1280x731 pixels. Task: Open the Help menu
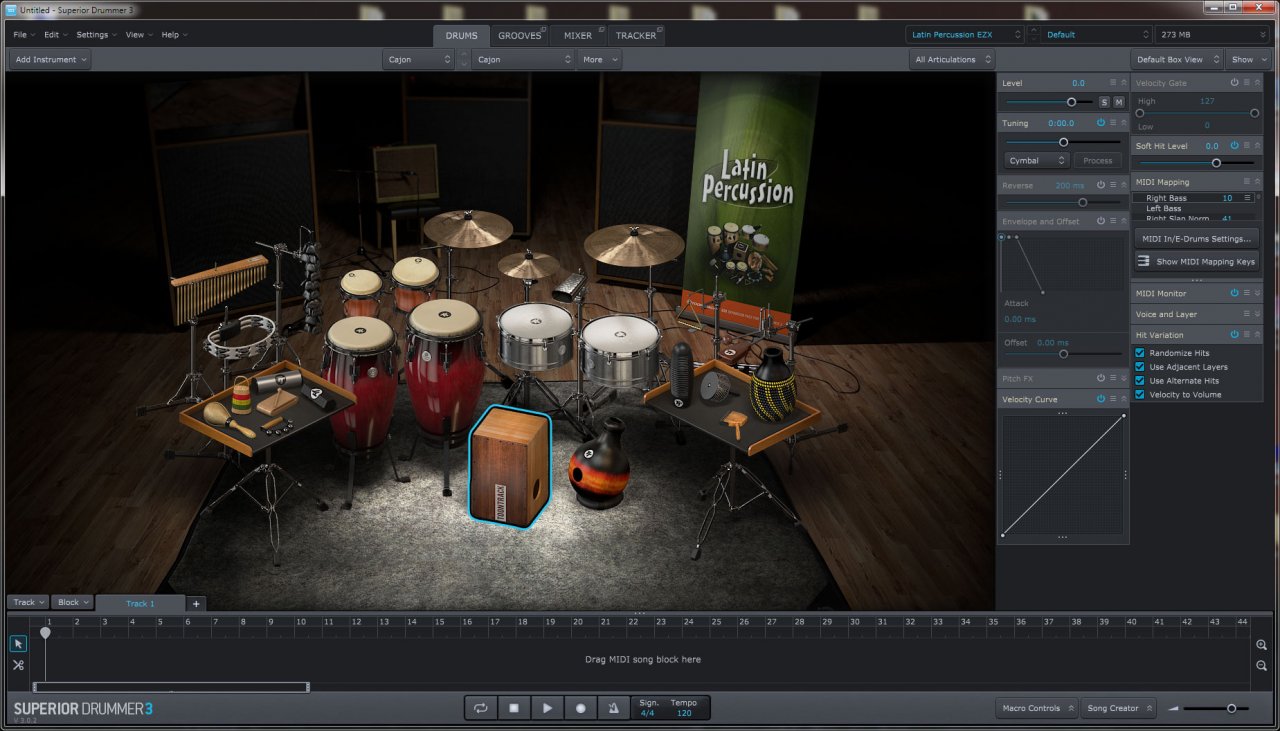point(174,34)
